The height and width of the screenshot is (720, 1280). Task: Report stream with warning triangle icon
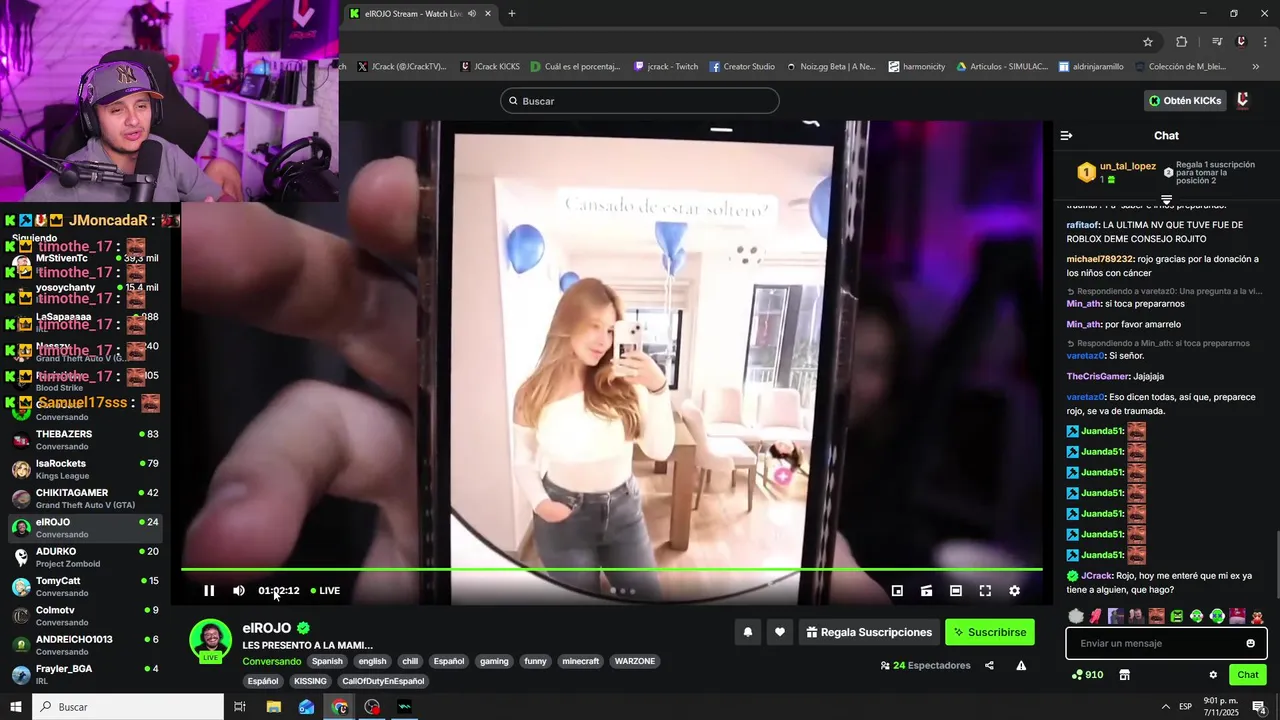[1021, 666]
